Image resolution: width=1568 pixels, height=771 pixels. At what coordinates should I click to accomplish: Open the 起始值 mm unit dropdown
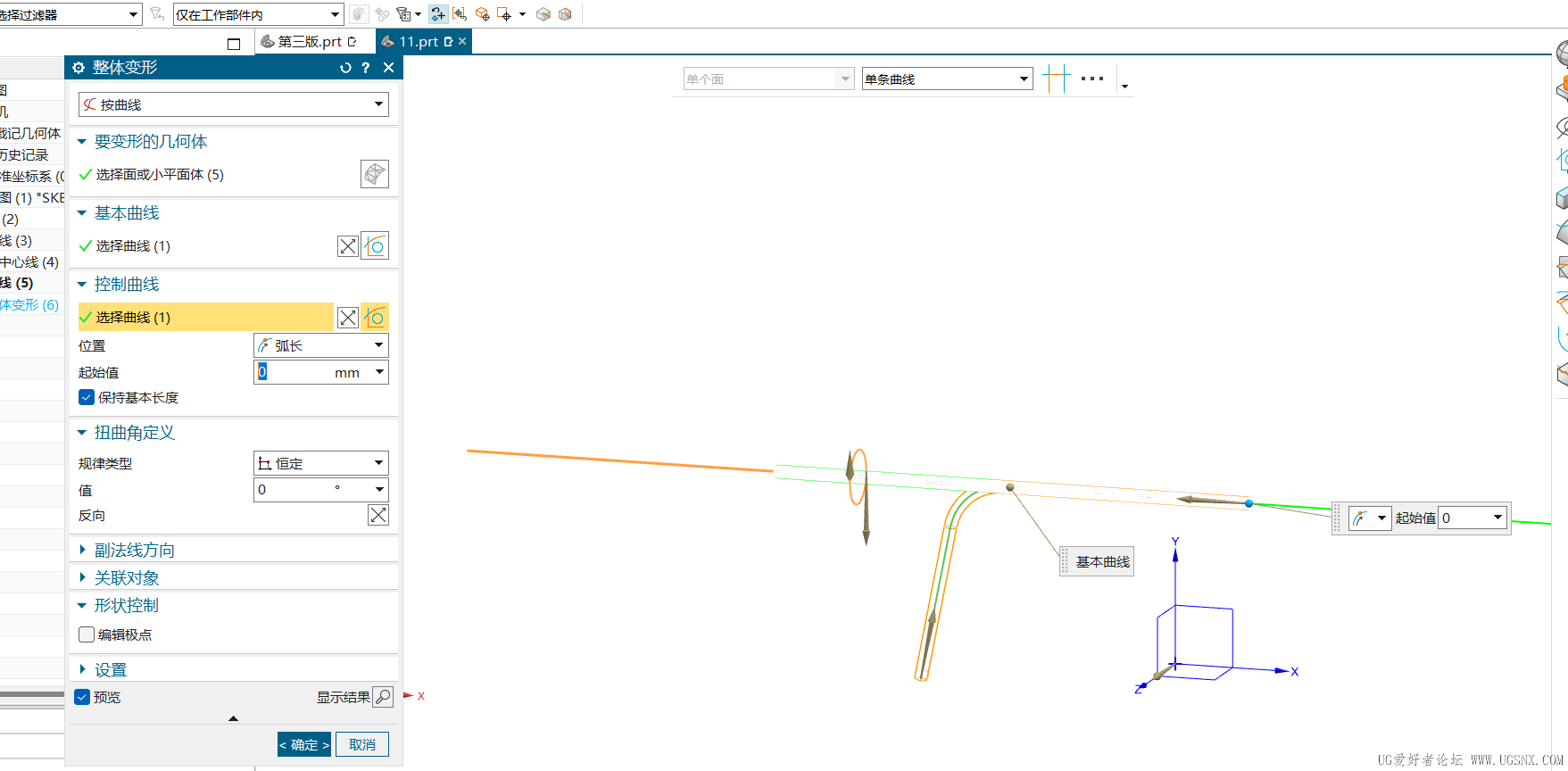click(x=379, y=372)
